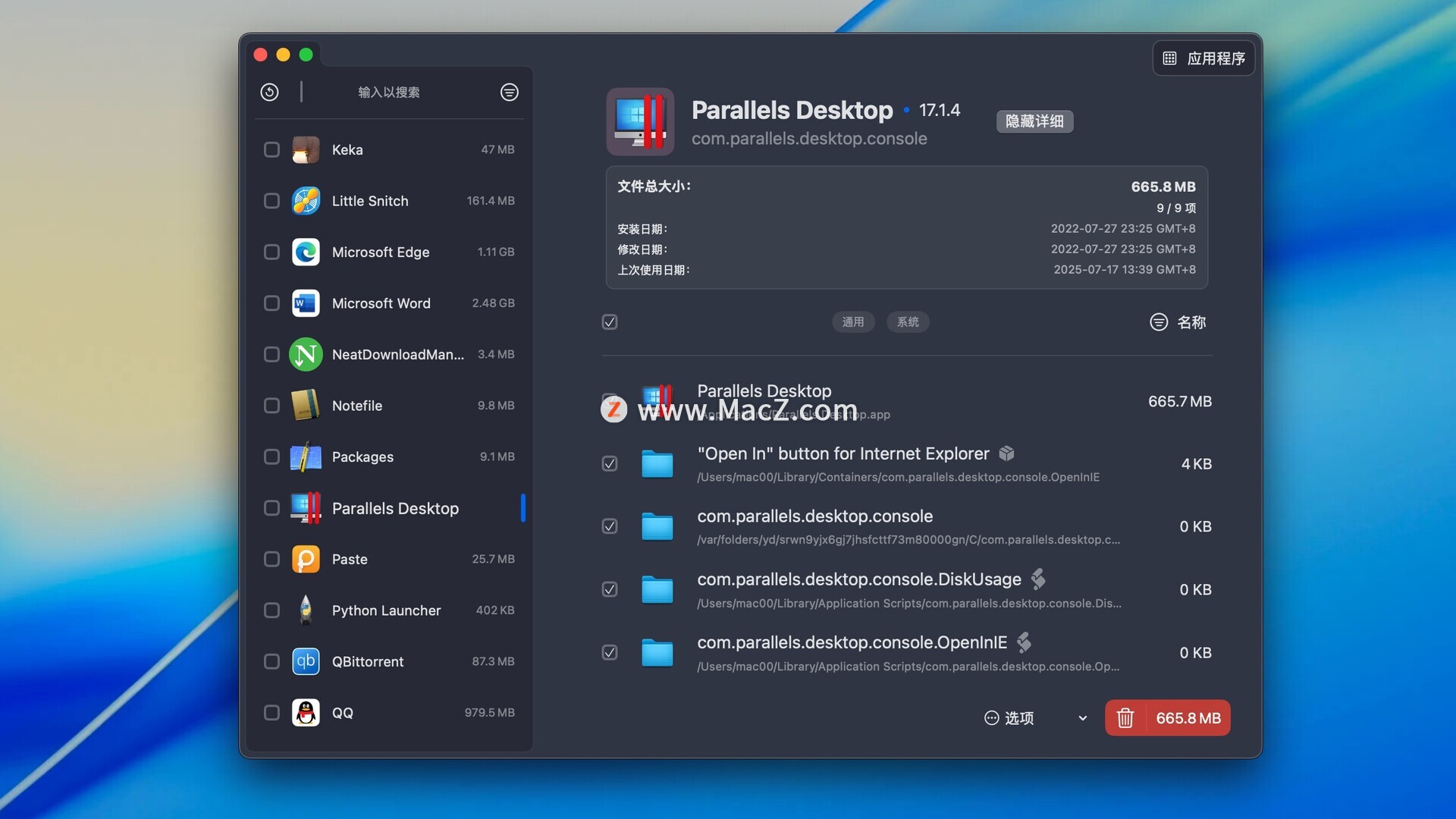1456x819 pixels.
Task: Click the QQ penguin app icon
Action: [x=306, y=713]
